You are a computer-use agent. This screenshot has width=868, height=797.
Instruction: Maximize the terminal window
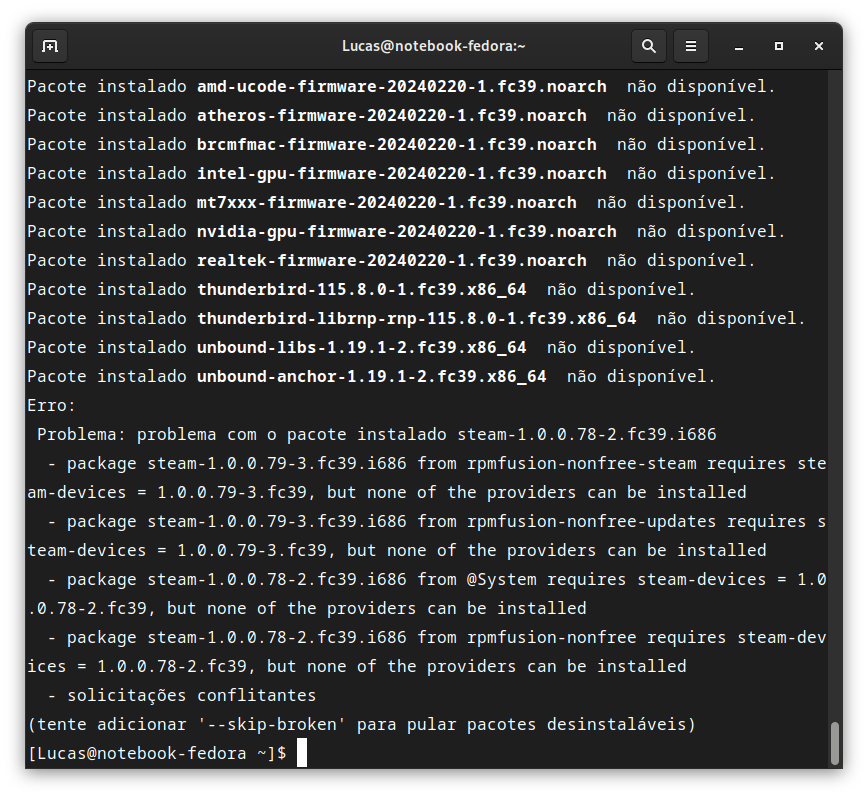pyautogui.click(x=779, y=46)
